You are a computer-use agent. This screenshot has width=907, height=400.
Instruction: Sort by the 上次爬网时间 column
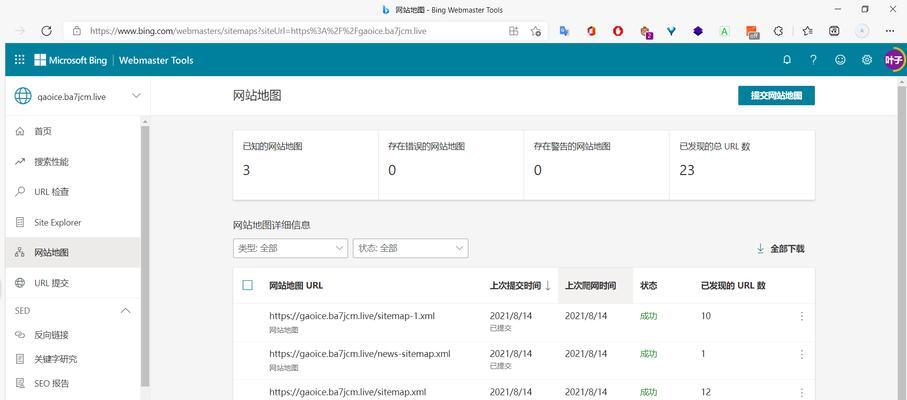click(x=591, y=286)
